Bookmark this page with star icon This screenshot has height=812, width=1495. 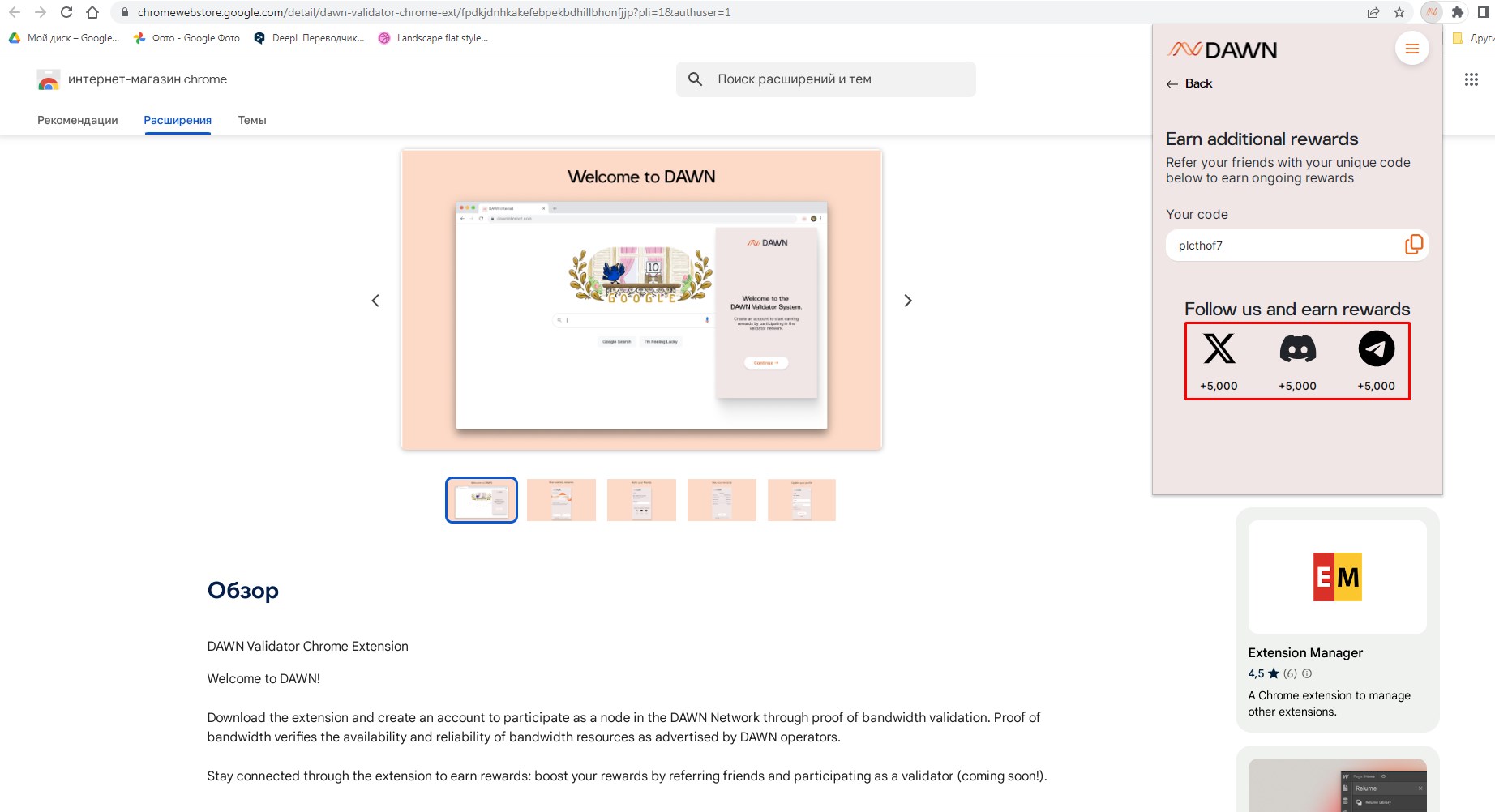pos(1399,12)
